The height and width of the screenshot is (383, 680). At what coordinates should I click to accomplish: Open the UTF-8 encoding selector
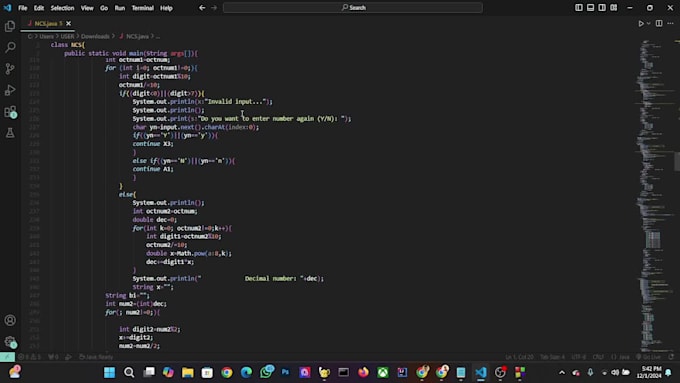(578, 357)
